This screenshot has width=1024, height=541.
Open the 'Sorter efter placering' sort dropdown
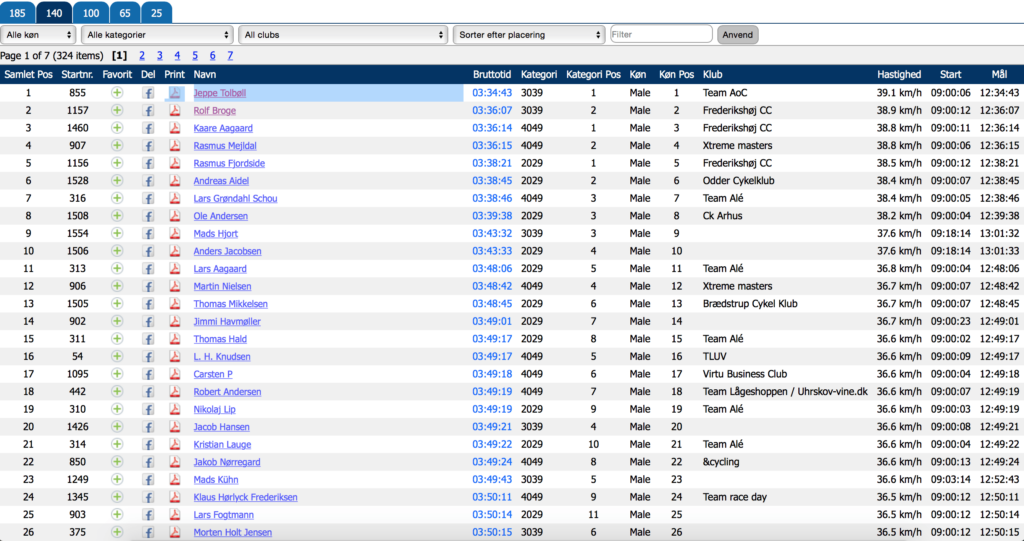coord(528,35)
